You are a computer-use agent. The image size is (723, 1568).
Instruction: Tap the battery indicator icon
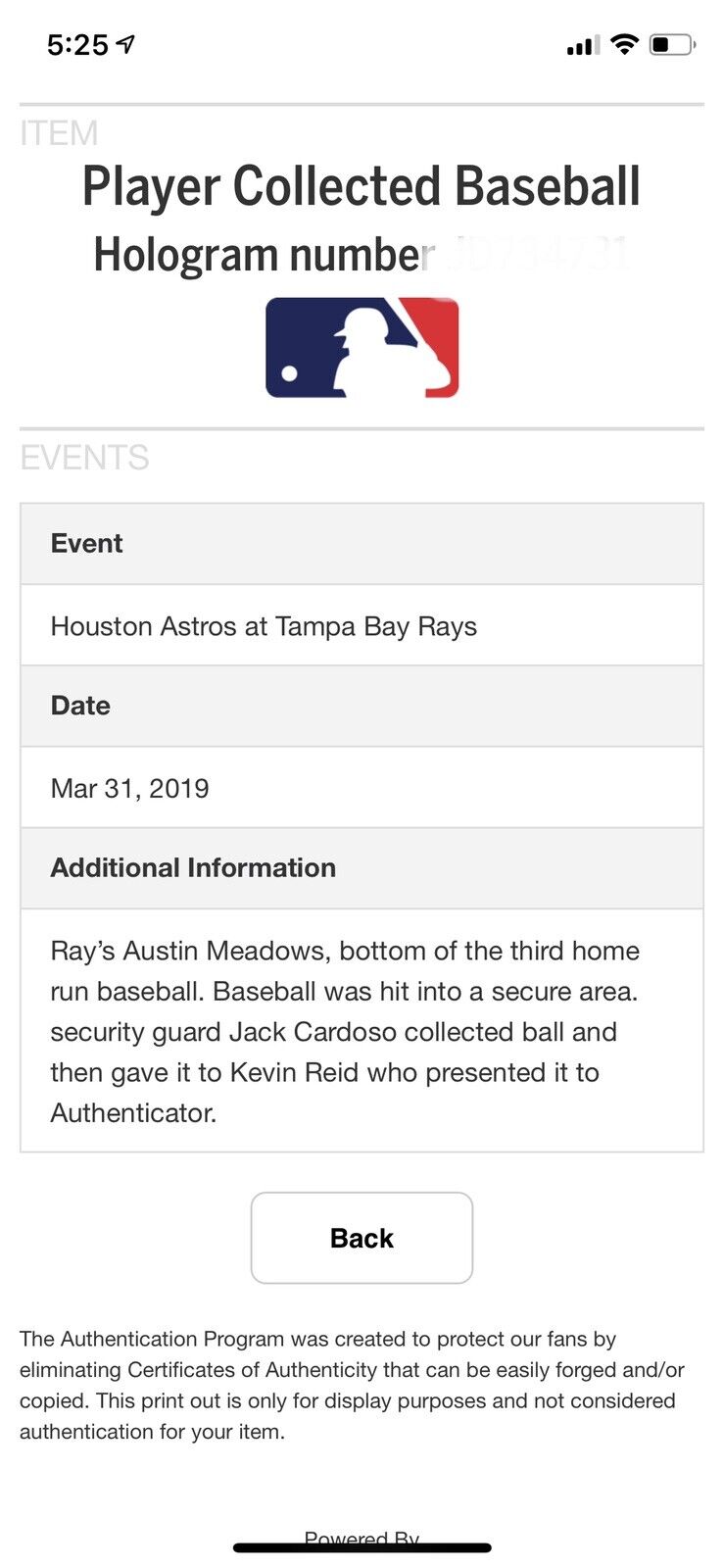(672, 44)
